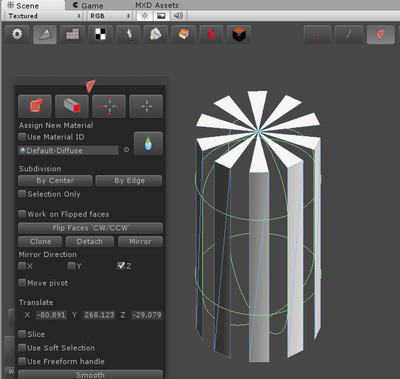Image resolution: width=400 pixels, height=379 pixels.
Task: Click the Flip Faces 'CW/CCW' button
Action: [x=90, y=228]
